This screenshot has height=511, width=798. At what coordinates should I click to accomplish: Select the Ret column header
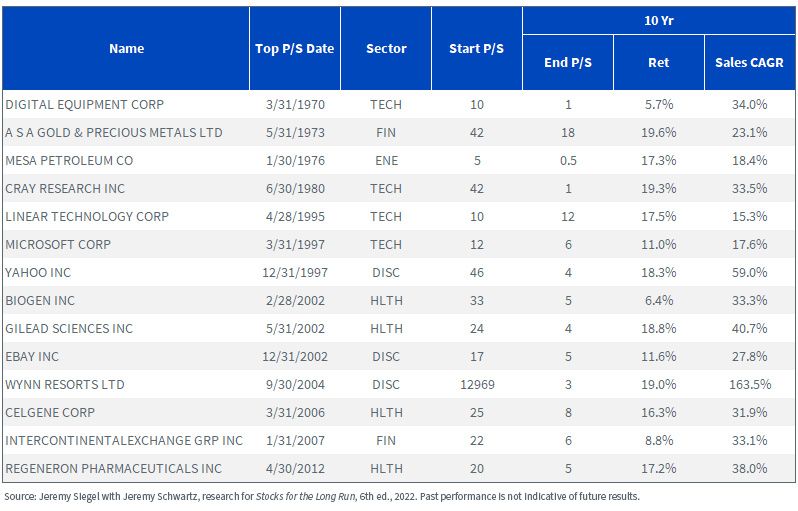point(659,63)
